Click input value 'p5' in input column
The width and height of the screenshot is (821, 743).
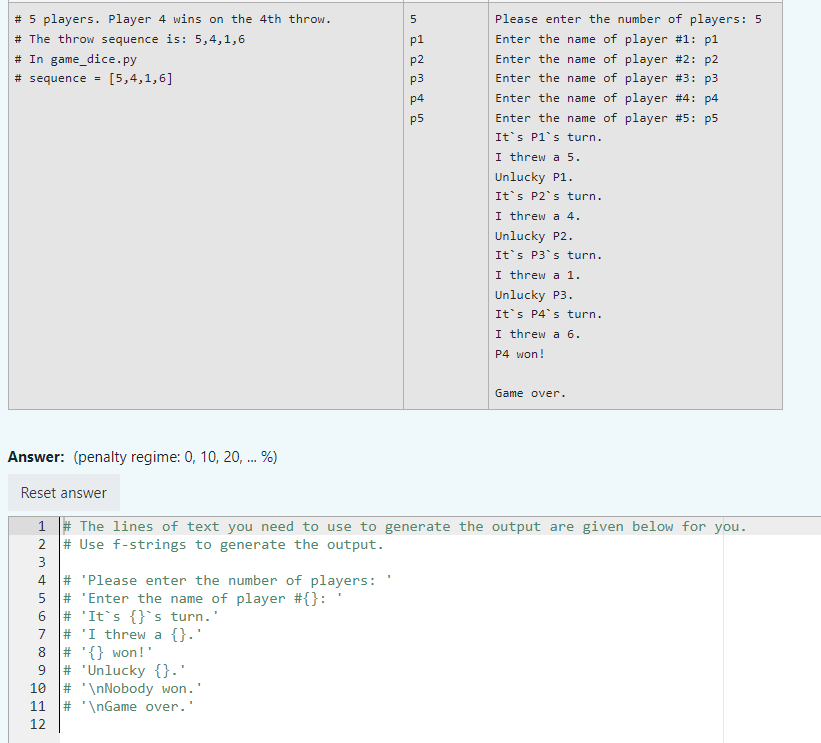tap(417, 118)
